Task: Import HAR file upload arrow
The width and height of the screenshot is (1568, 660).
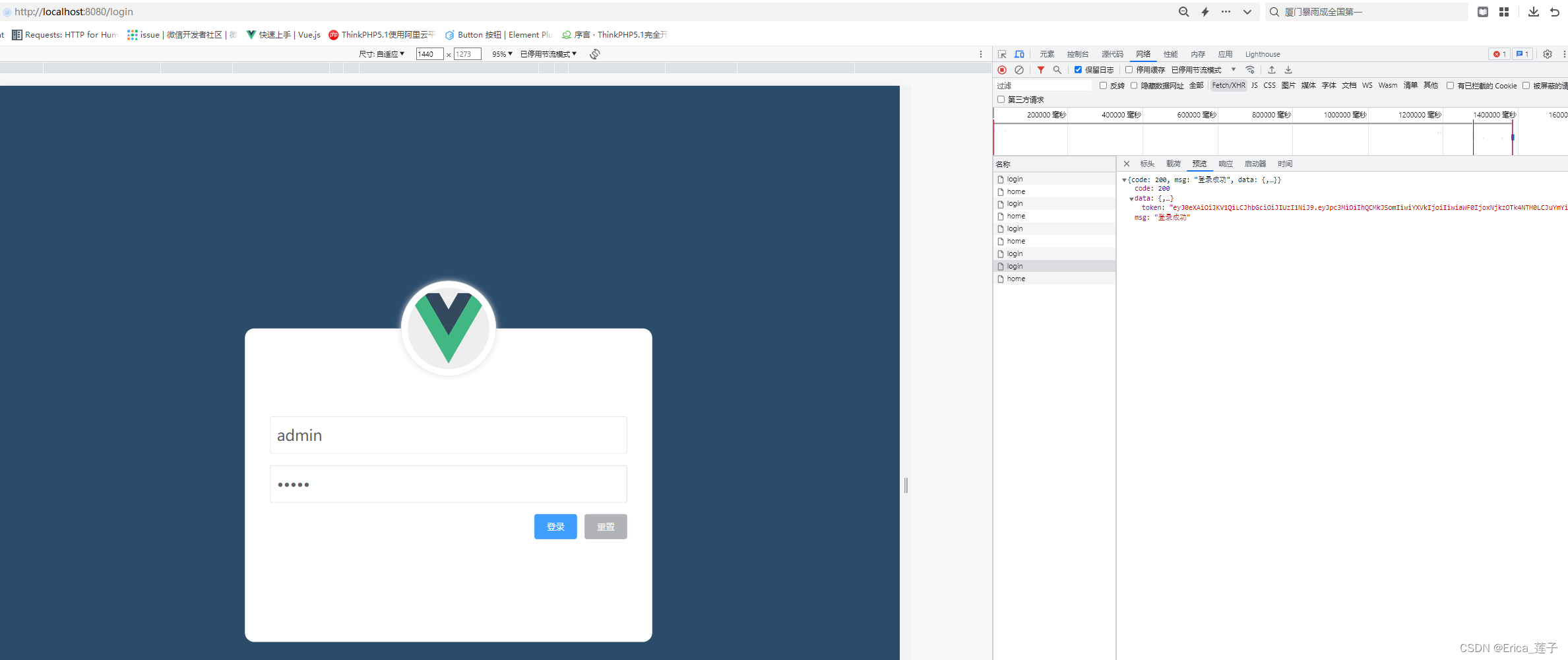Action: pos(1272,70)
